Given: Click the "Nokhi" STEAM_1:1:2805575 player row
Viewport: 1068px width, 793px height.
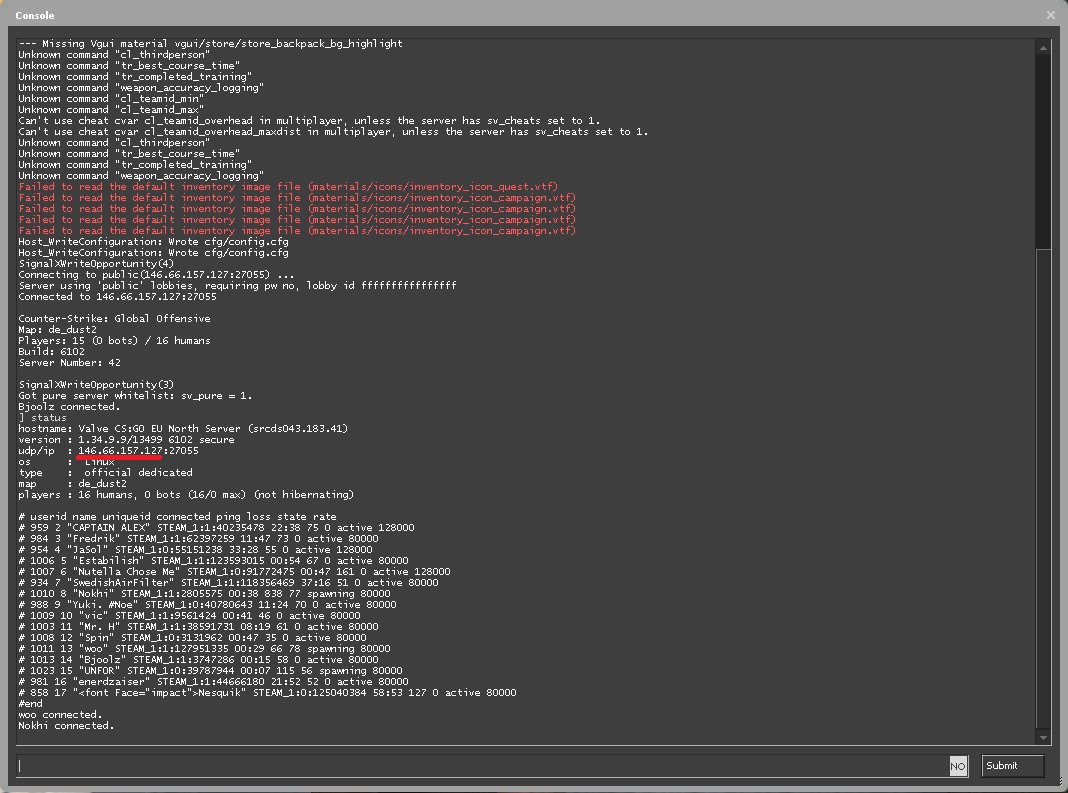Looking at the screenshot, I should coord(204,594).
